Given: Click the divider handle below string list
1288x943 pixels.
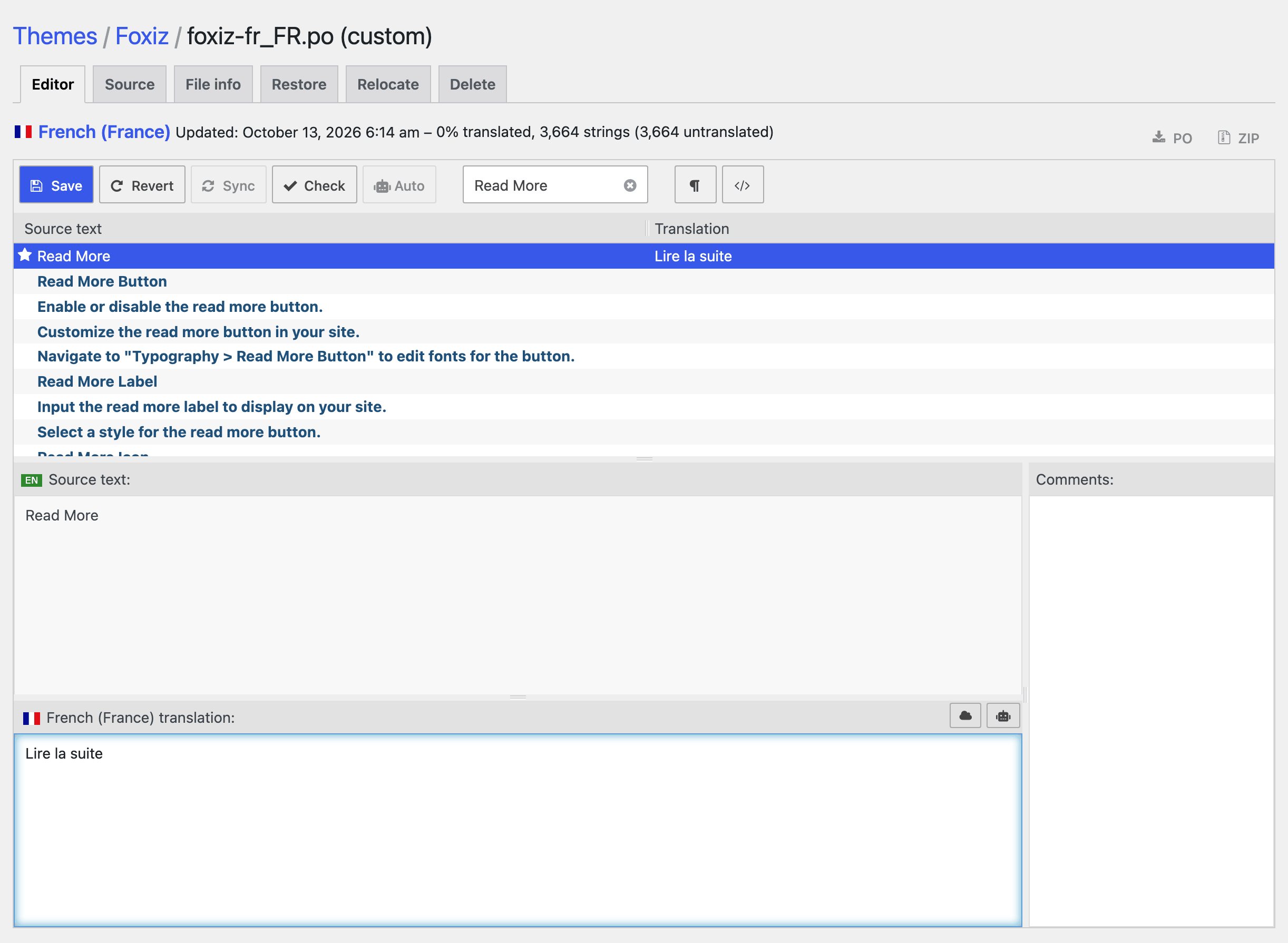Looking at the screenshot, I should [644, 459].
